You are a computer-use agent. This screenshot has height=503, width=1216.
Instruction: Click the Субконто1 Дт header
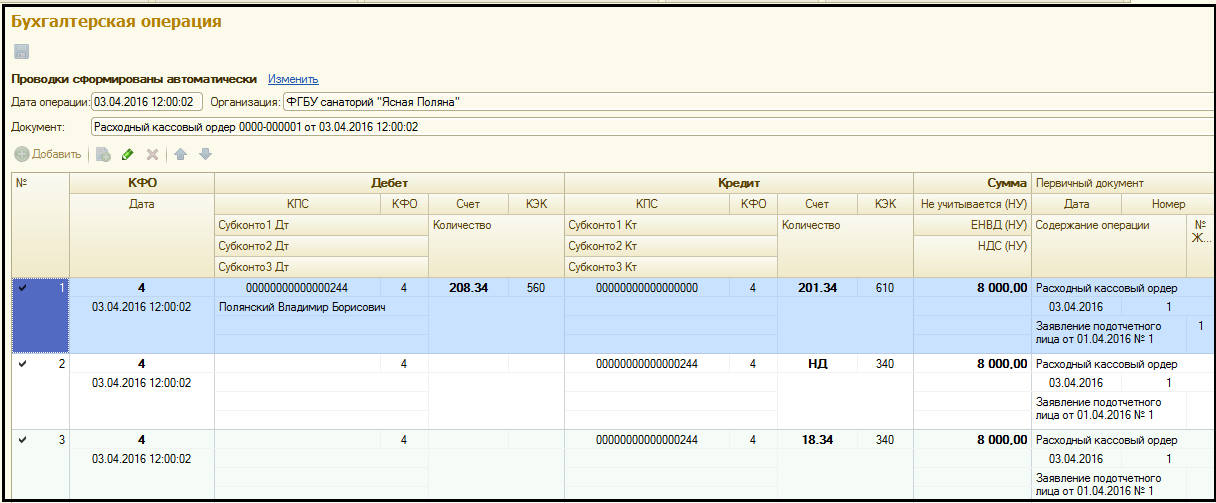(x=321, y=225)
